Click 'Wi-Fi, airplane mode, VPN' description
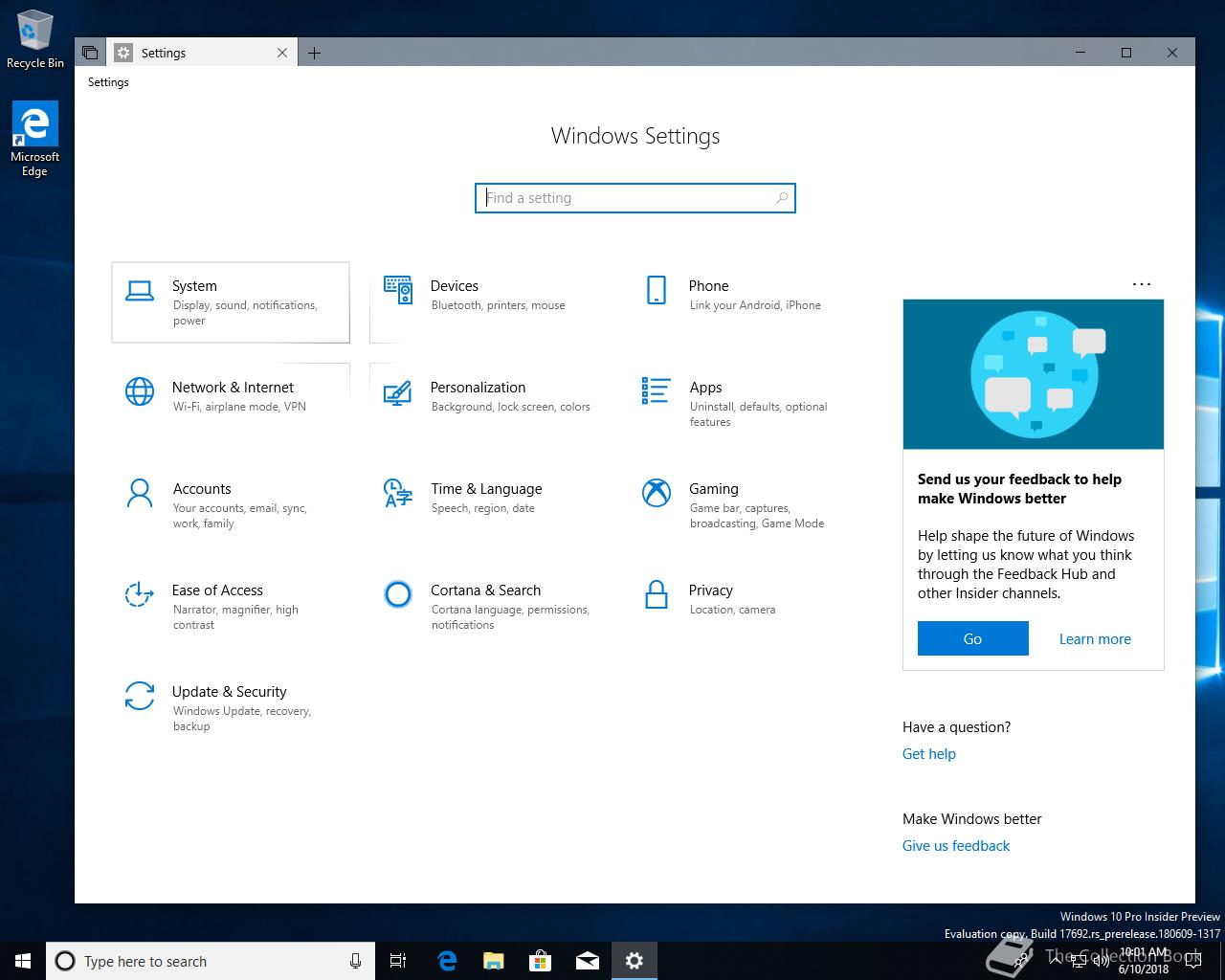 (x=239, y=407)
